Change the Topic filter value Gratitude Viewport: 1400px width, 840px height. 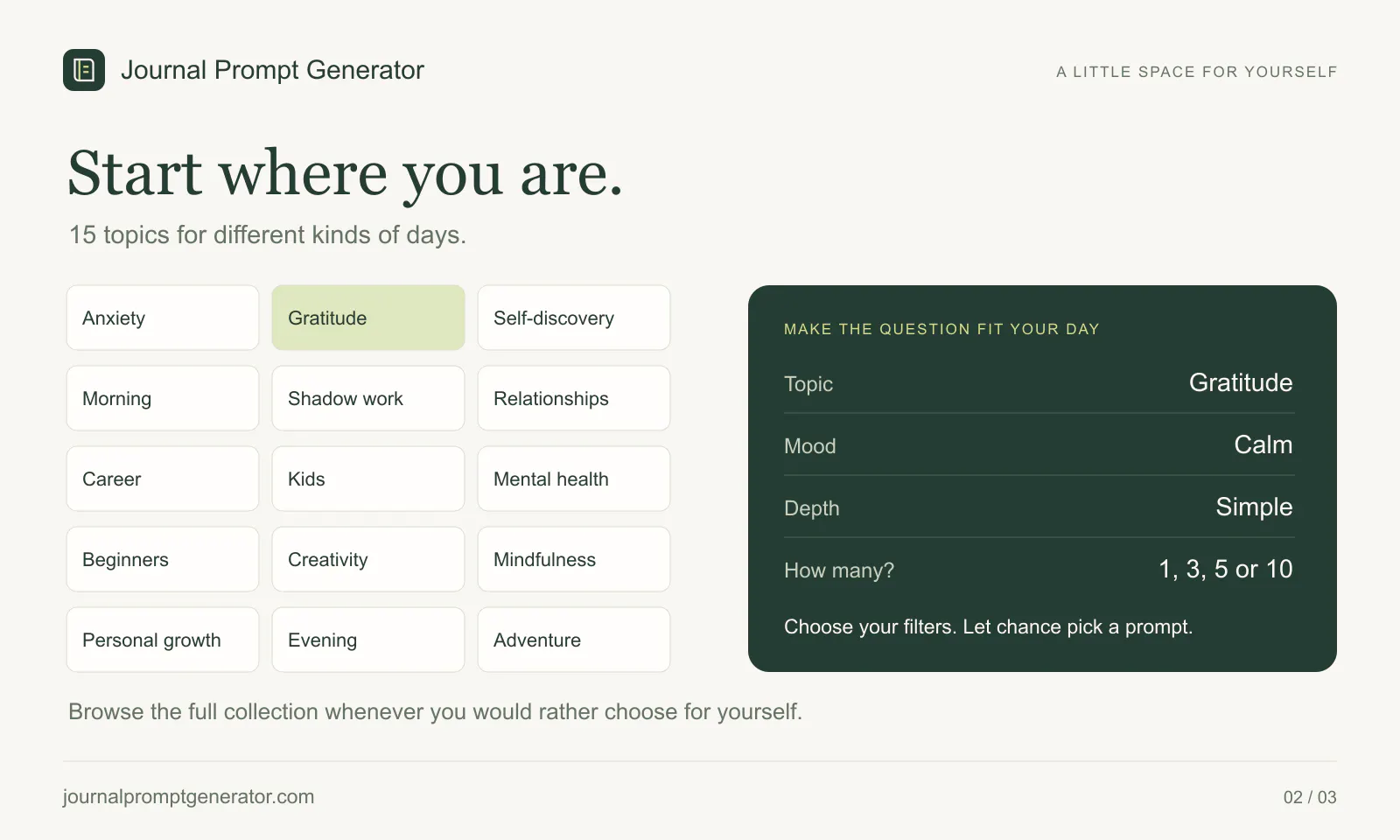pyautogui.click(x=1241, y=382)
